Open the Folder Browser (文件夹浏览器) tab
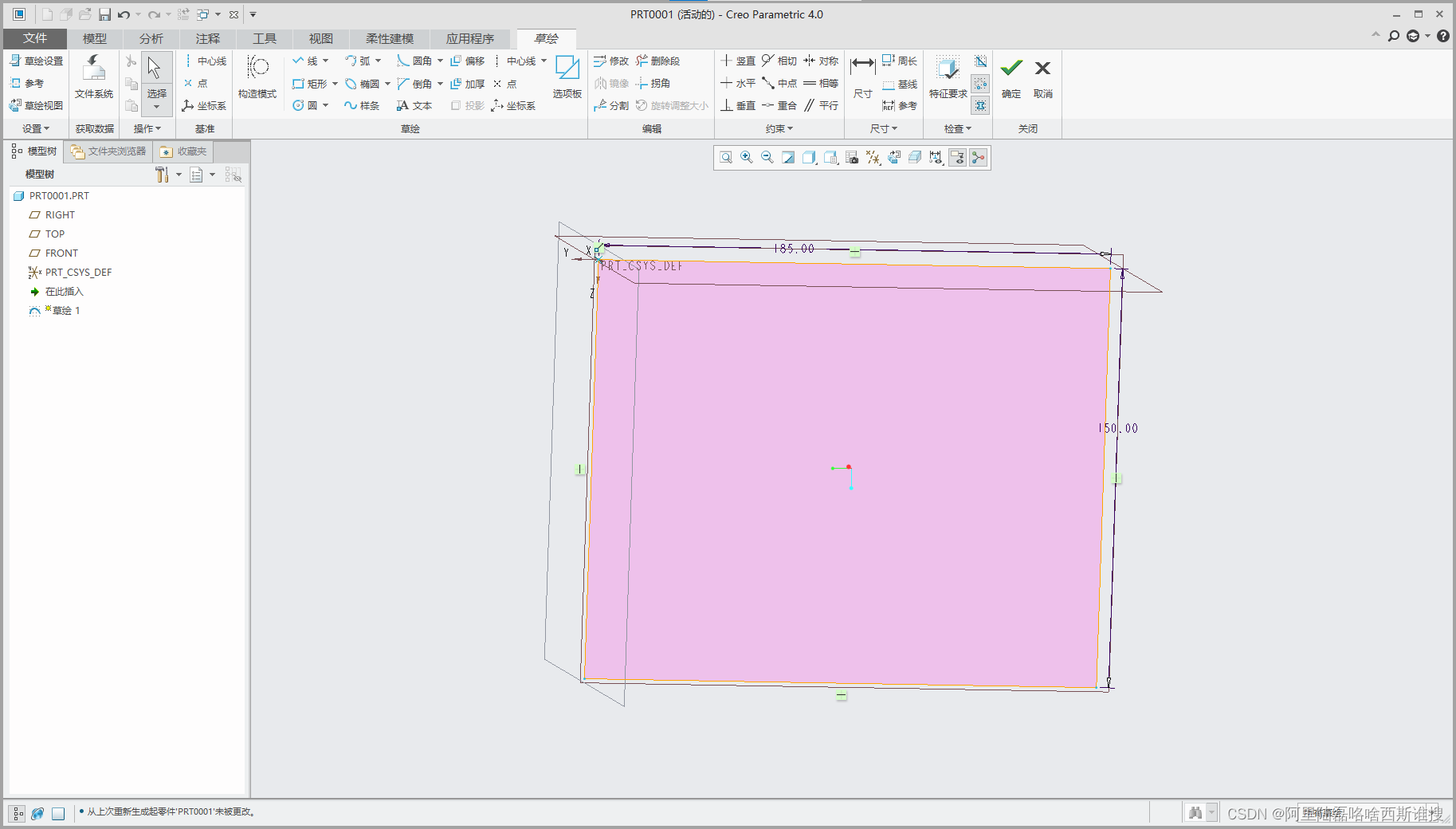The image size is (1456, 829). (x=108, y=151)
